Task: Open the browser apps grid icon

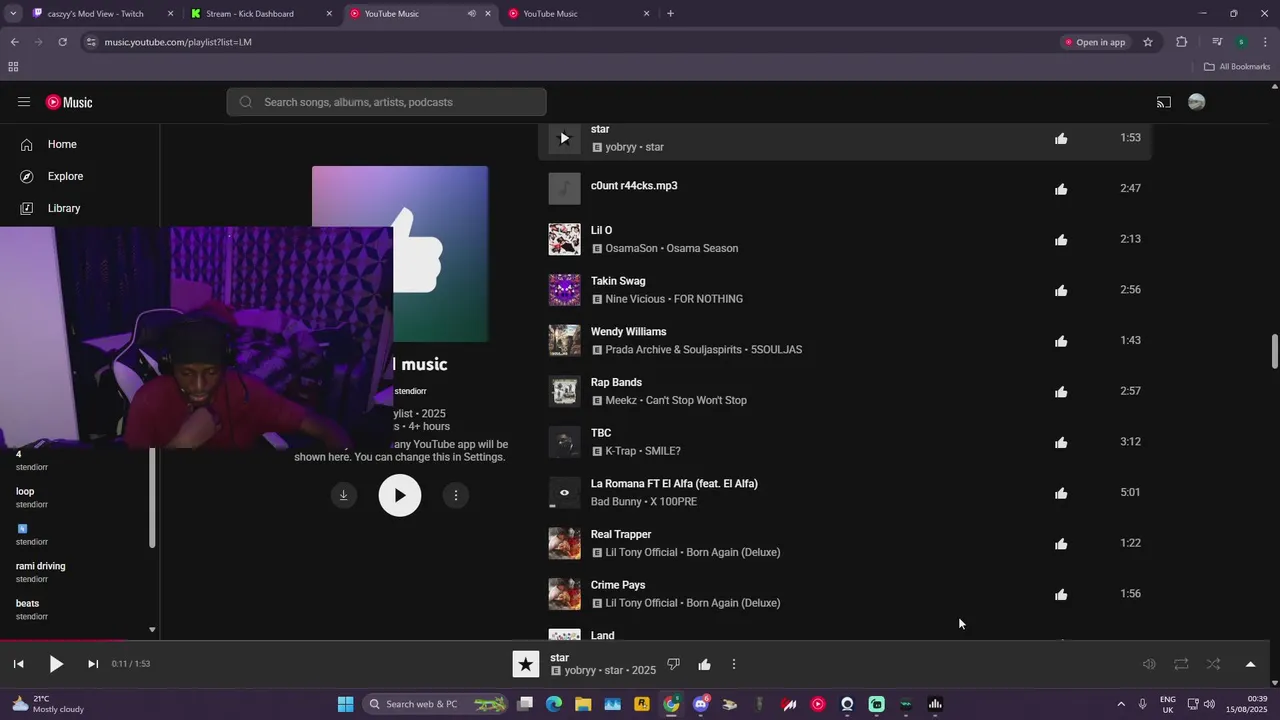Action: (x=13, y=67)
